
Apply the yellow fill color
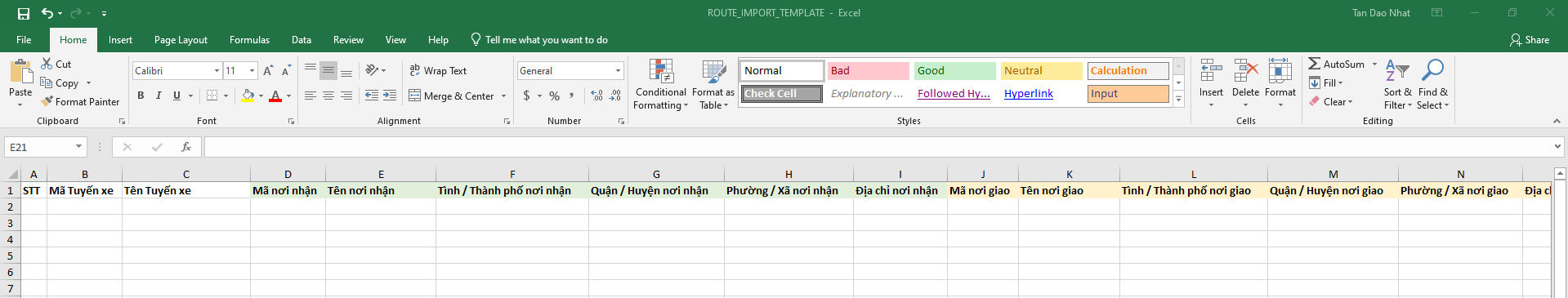[248, 96]
